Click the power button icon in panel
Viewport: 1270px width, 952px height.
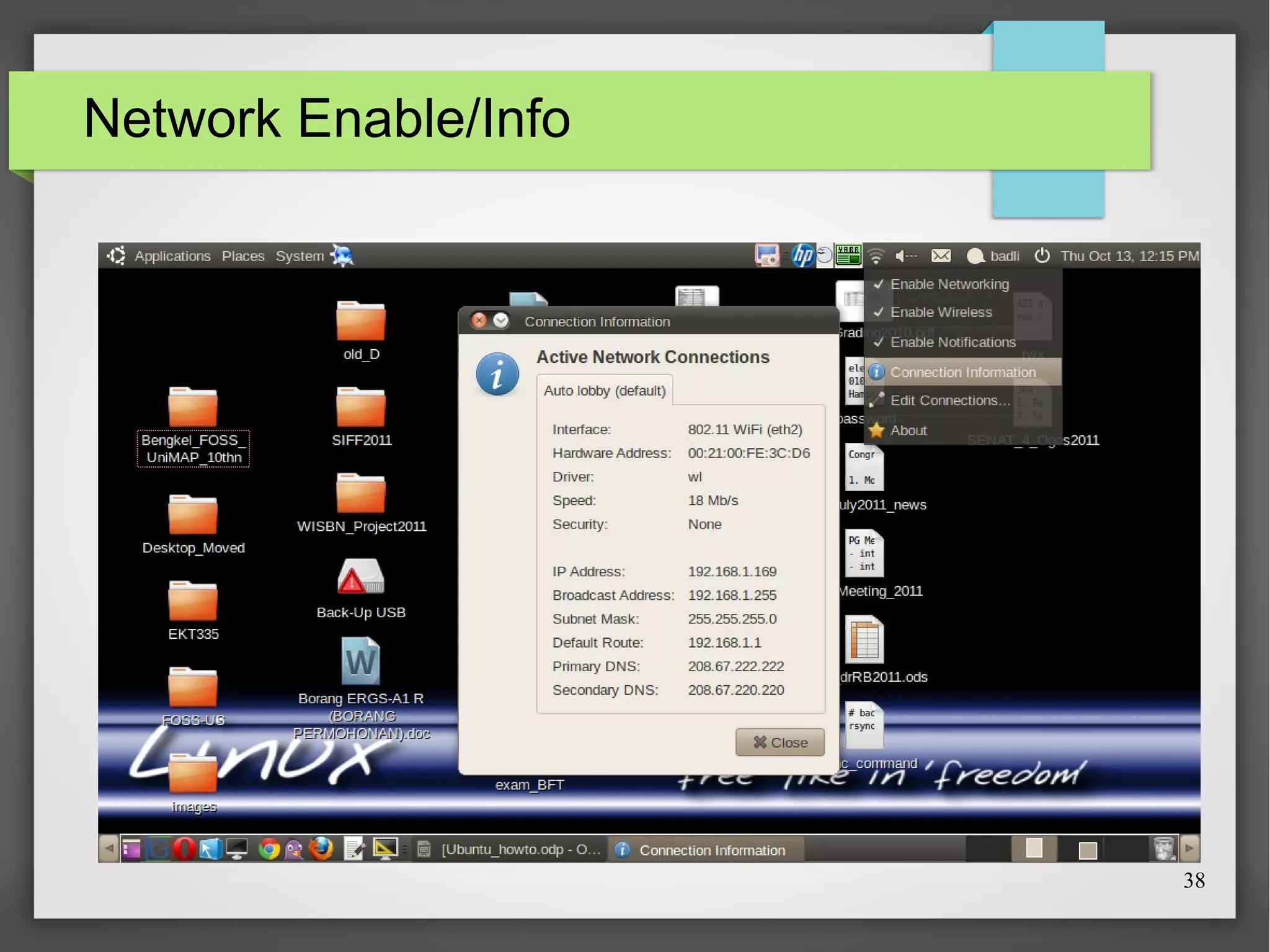pos(1042,256)
